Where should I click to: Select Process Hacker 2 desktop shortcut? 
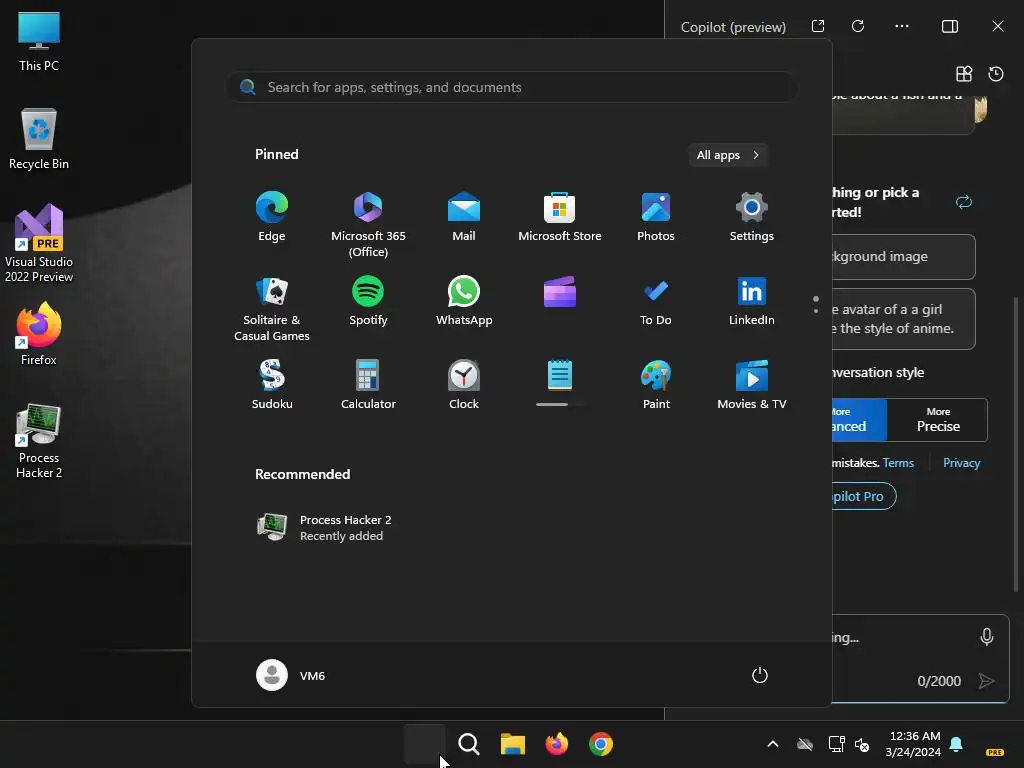[39, 441]
